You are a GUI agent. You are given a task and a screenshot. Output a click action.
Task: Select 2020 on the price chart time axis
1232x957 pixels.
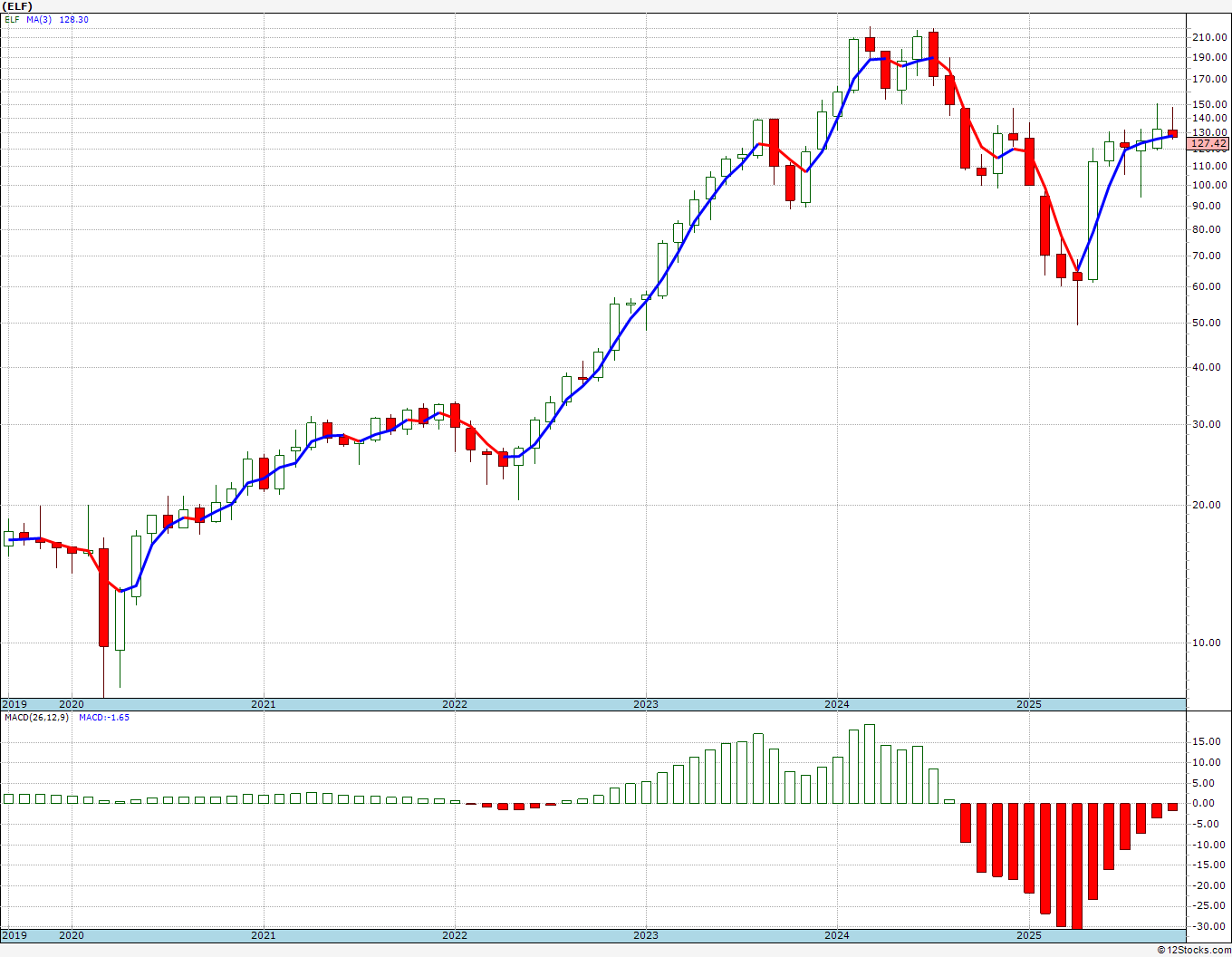tap(71, 704)
